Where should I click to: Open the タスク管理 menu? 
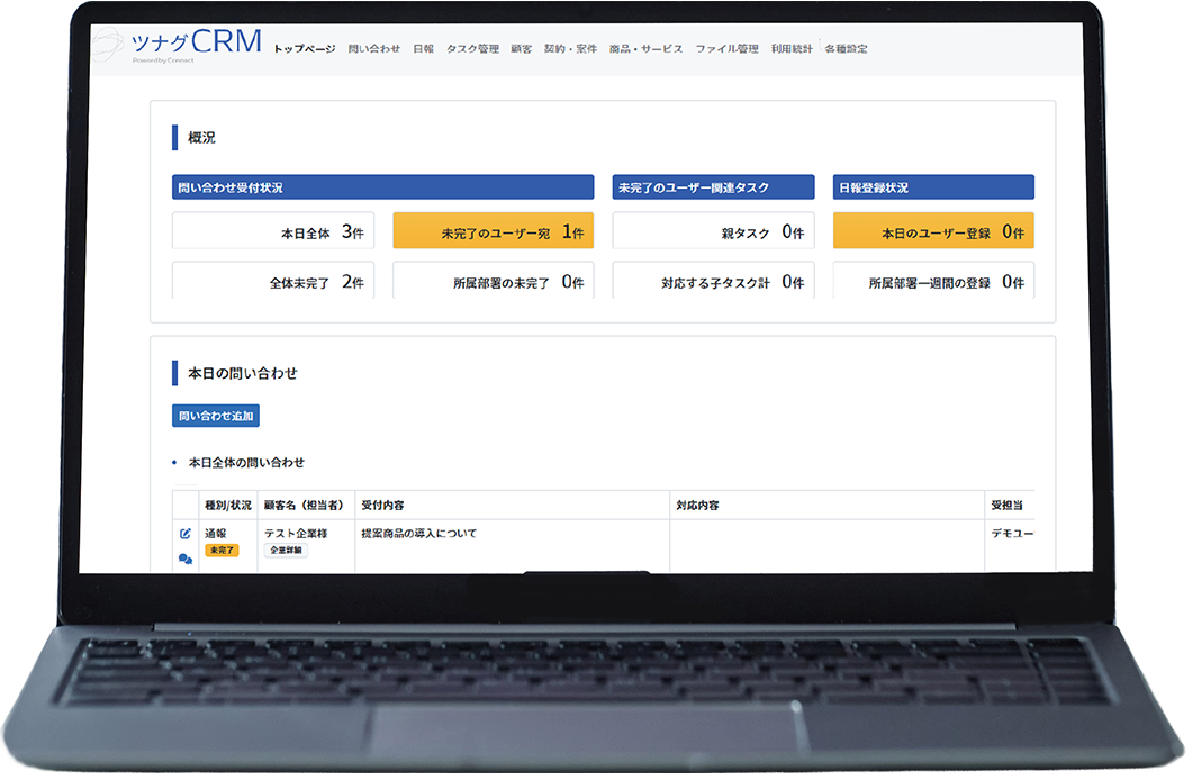(x=472, y=49)
